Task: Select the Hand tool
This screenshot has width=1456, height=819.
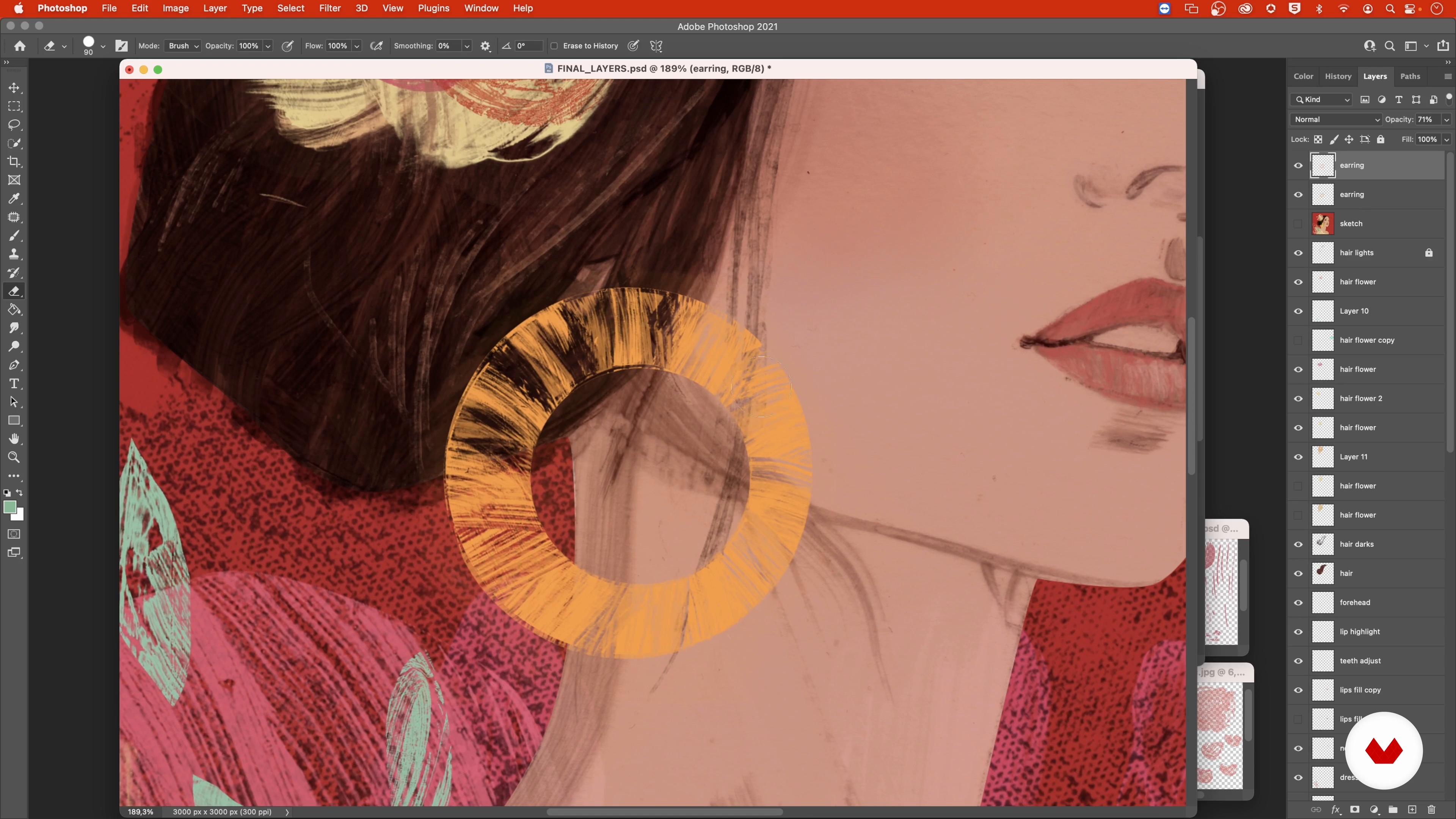Action: click(14, 439)
